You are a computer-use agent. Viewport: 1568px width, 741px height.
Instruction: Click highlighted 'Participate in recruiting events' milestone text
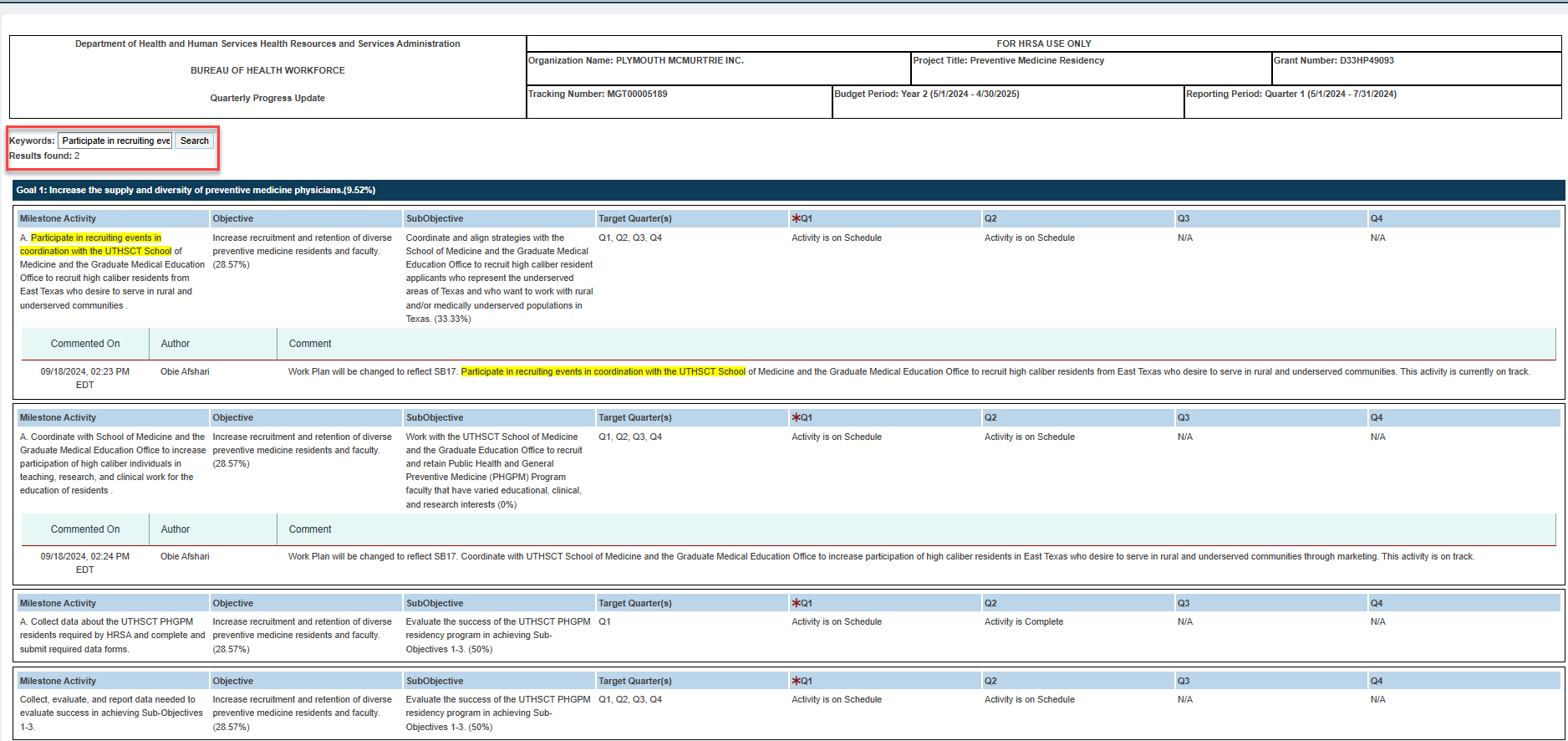pyautogui.click(x=96, y=244)
